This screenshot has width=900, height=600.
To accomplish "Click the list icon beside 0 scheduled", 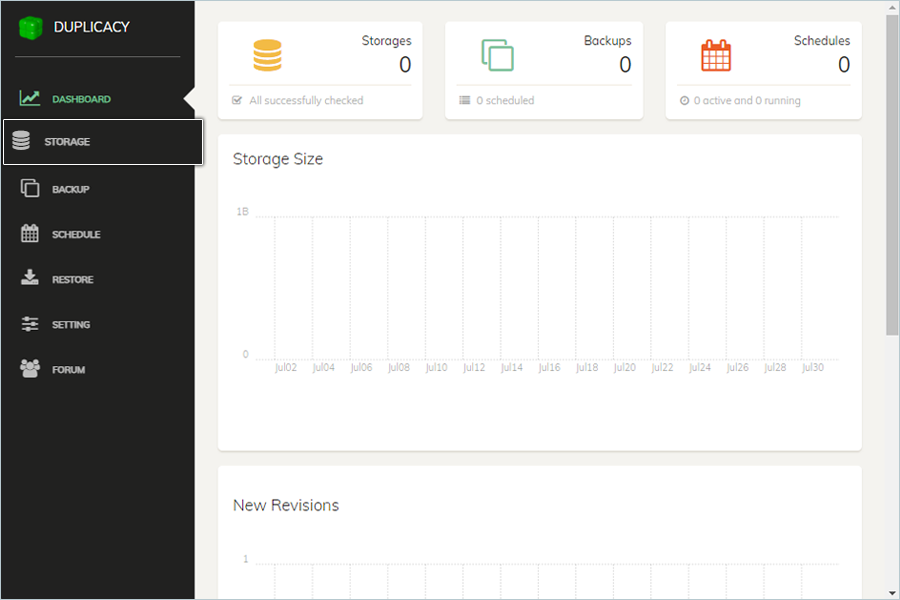I will pos(464,100).
